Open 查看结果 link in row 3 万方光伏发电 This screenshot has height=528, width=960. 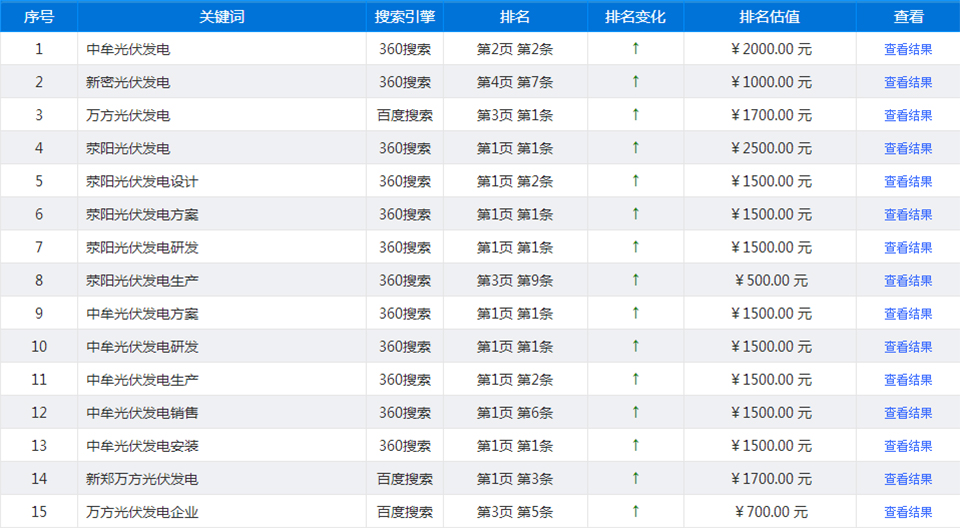pos(908,115)
